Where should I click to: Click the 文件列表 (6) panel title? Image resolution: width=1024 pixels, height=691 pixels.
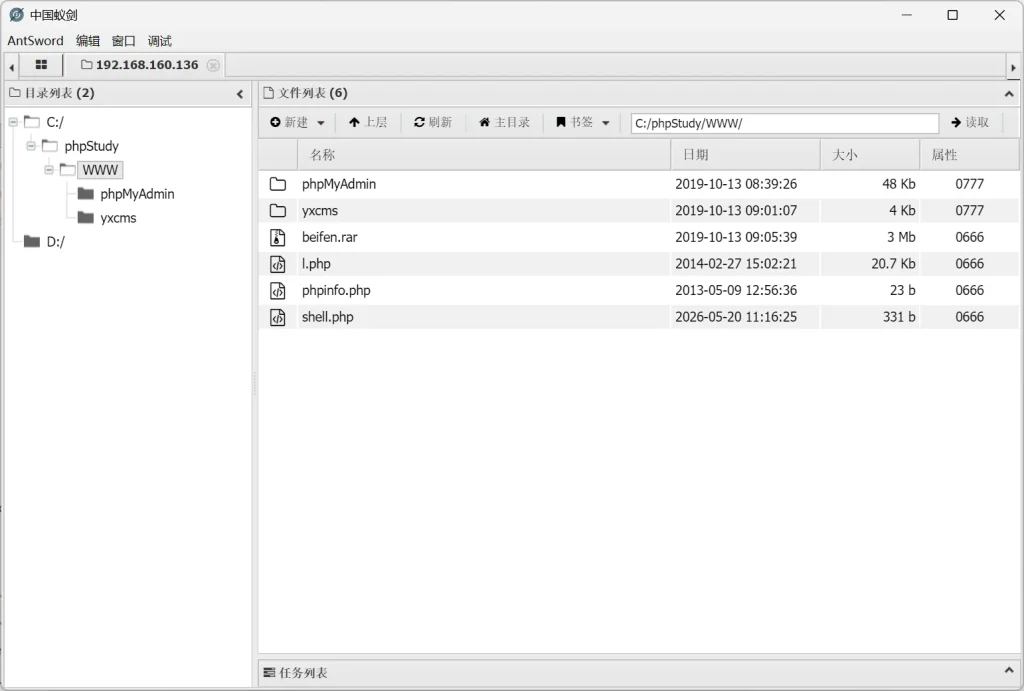313,93
